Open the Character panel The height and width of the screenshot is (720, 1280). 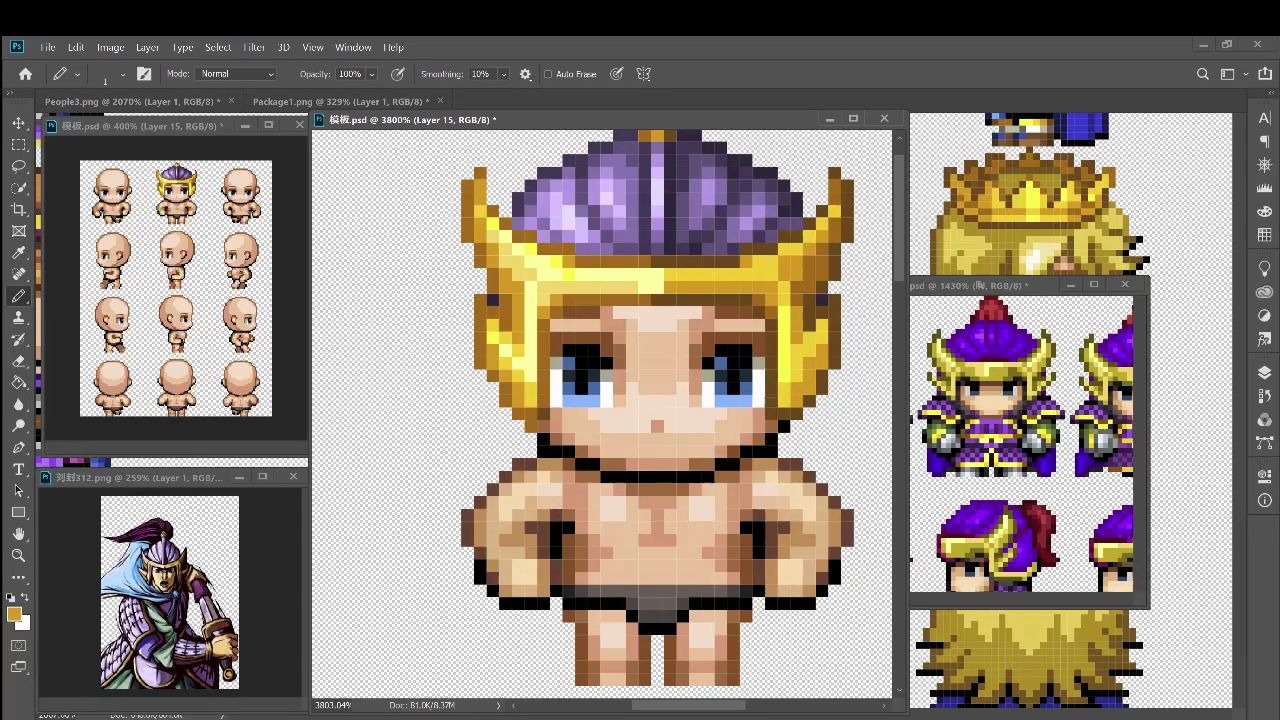(x=1264, y=117)
